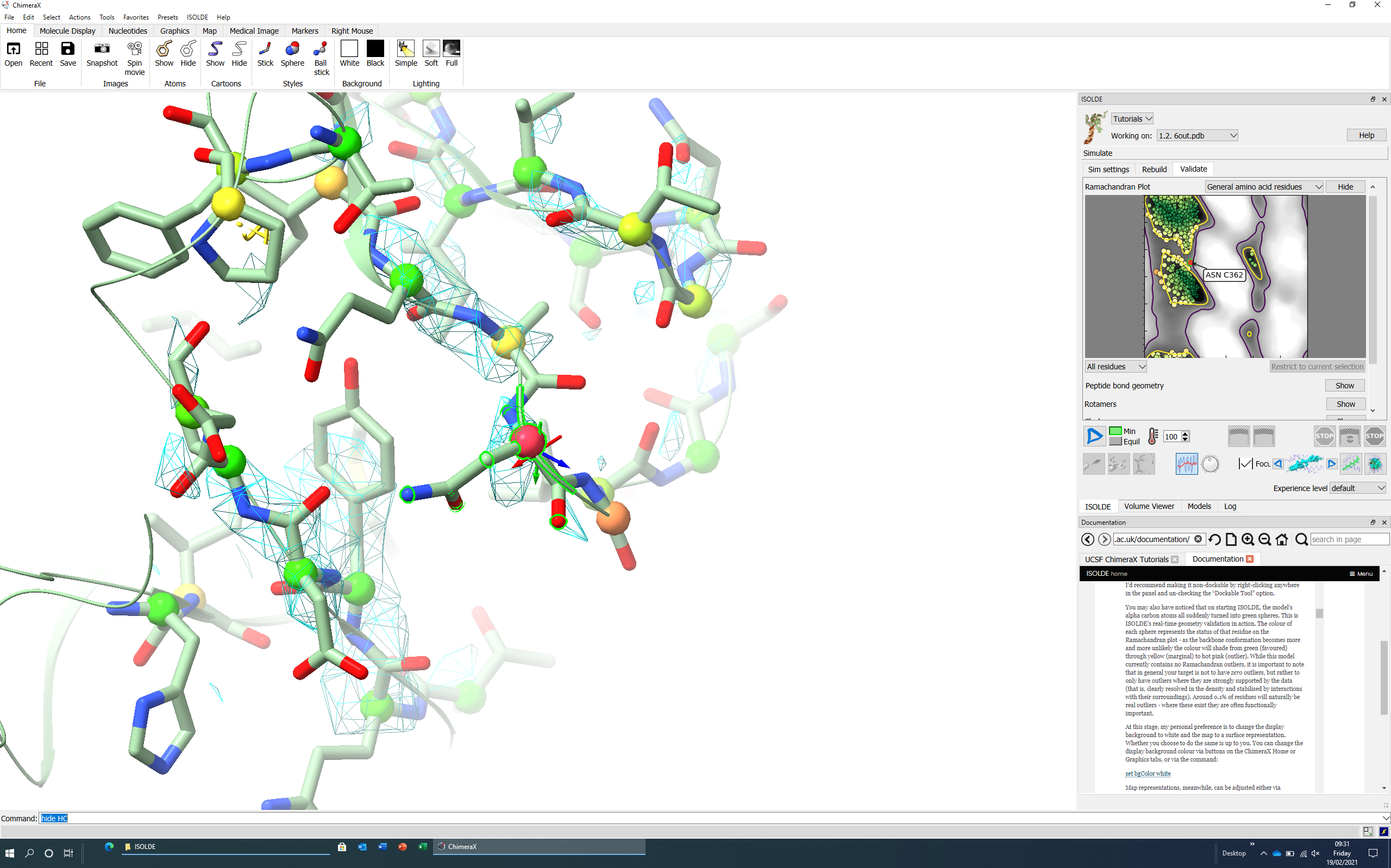1391x868 pixels.
Task: Click the Sphere style icon
Action: 292,50
